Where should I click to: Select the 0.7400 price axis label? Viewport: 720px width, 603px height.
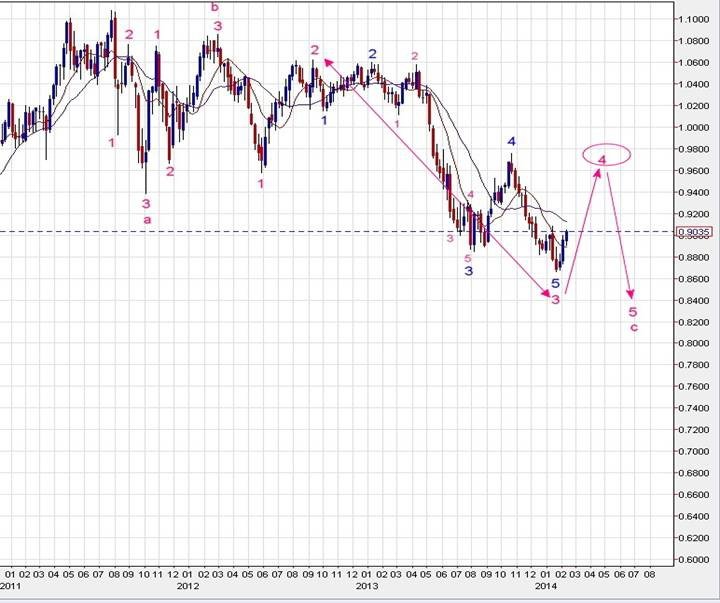(694, 408)
